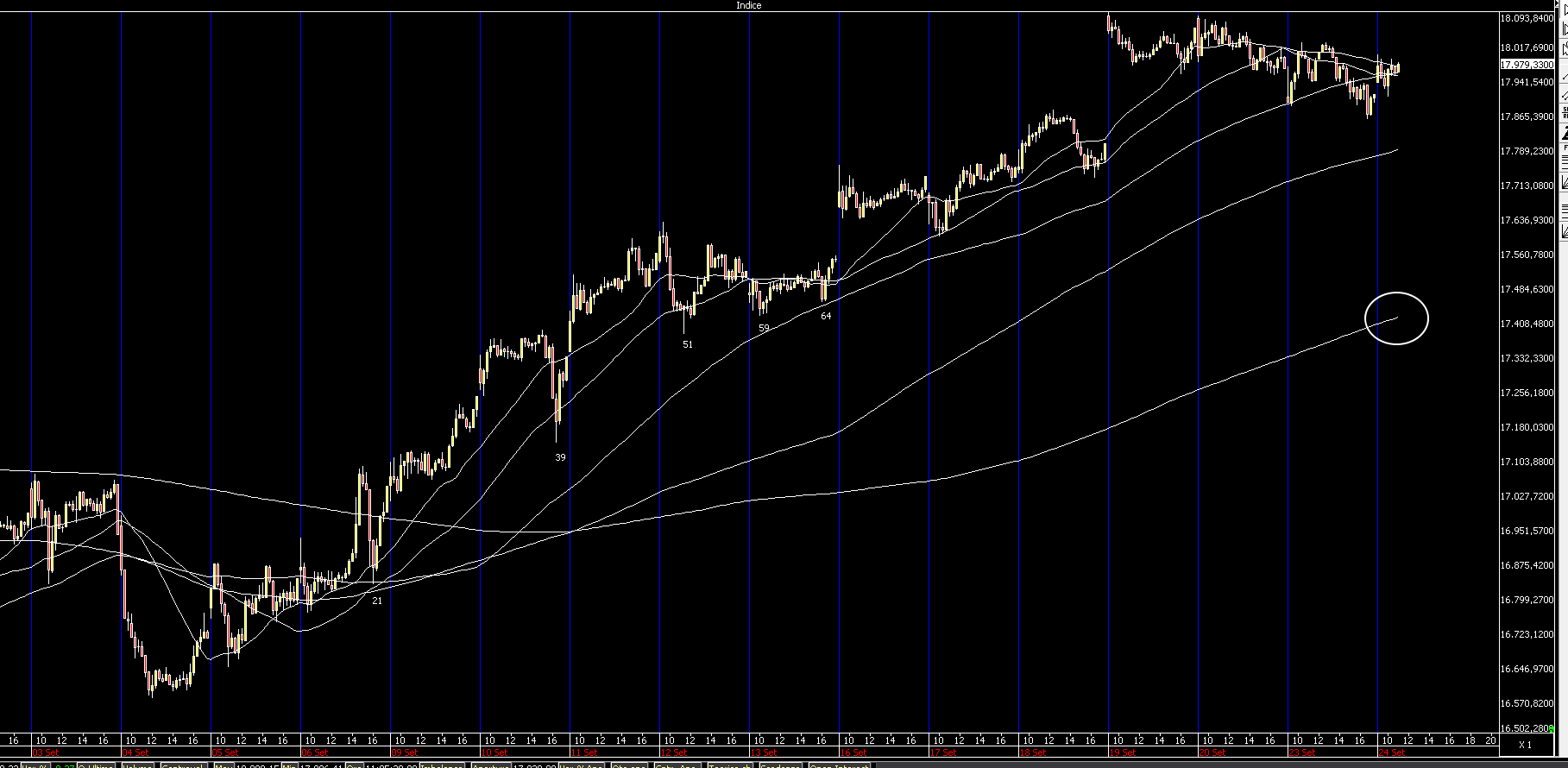
Task: Select the 19 Set date label
Action: click(1122, 752)
